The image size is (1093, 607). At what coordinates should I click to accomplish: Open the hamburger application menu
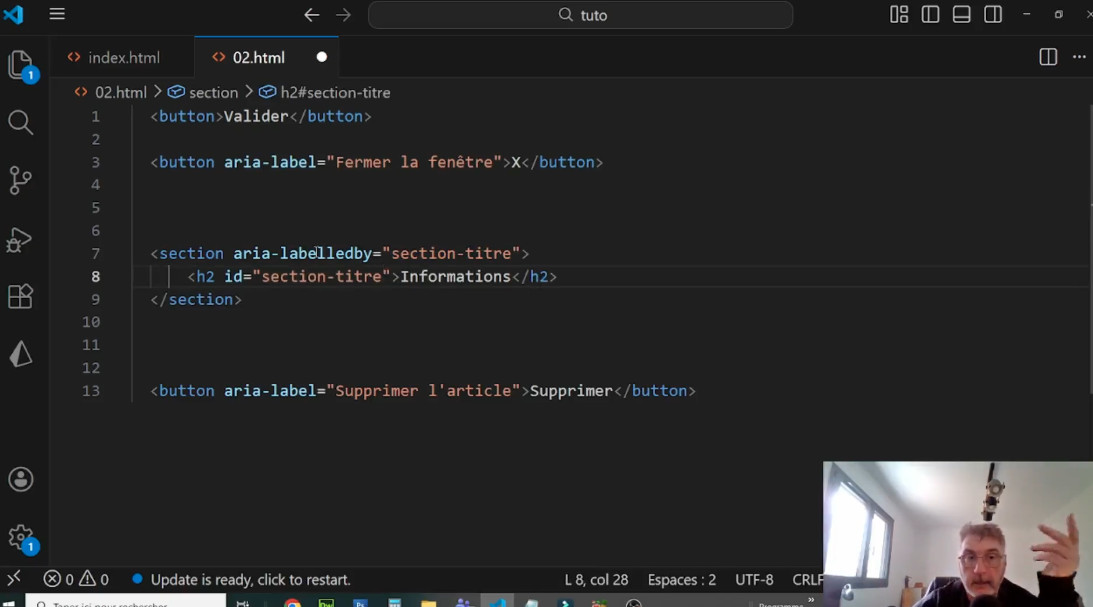(x=57, y=14)
